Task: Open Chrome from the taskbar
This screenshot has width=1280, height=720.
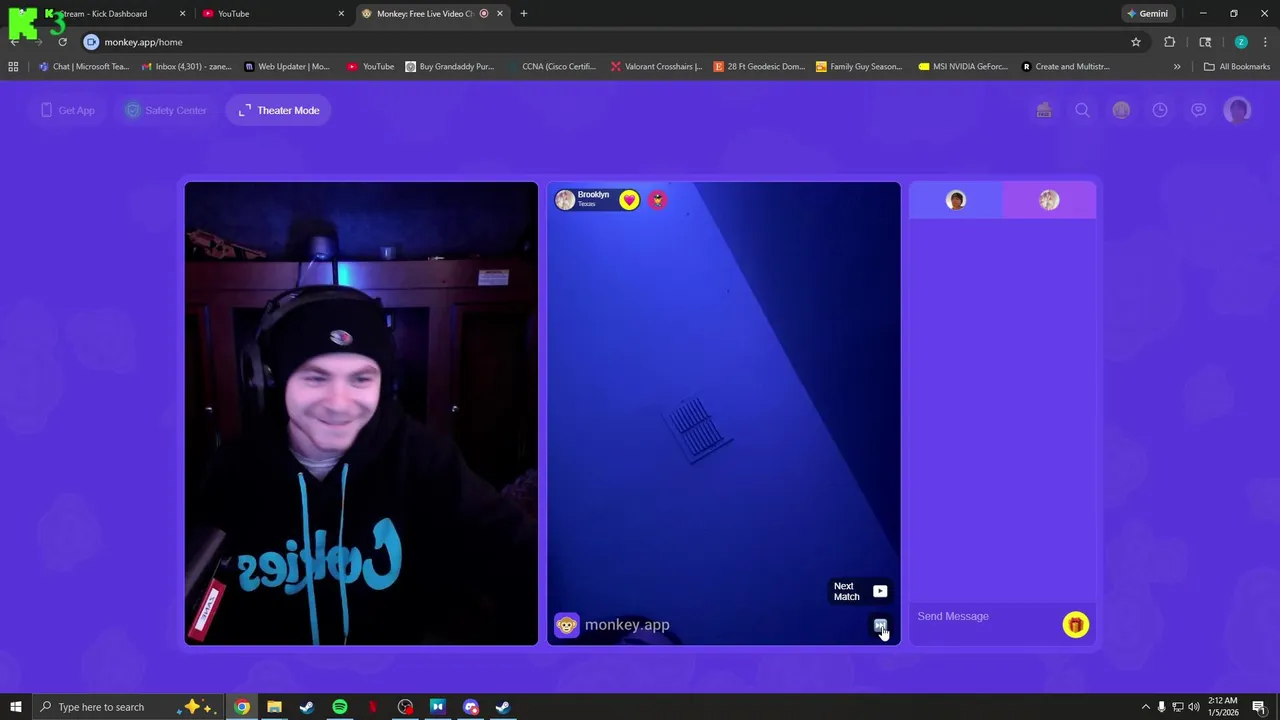Action: click(x=242, y=707)
